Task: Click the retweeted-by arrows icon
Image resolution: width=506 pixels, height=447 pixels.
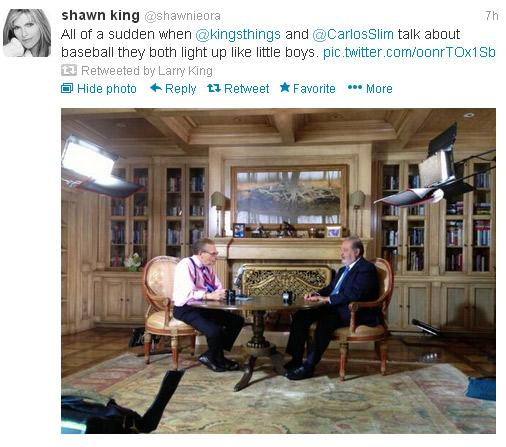Action: point(69,70)
